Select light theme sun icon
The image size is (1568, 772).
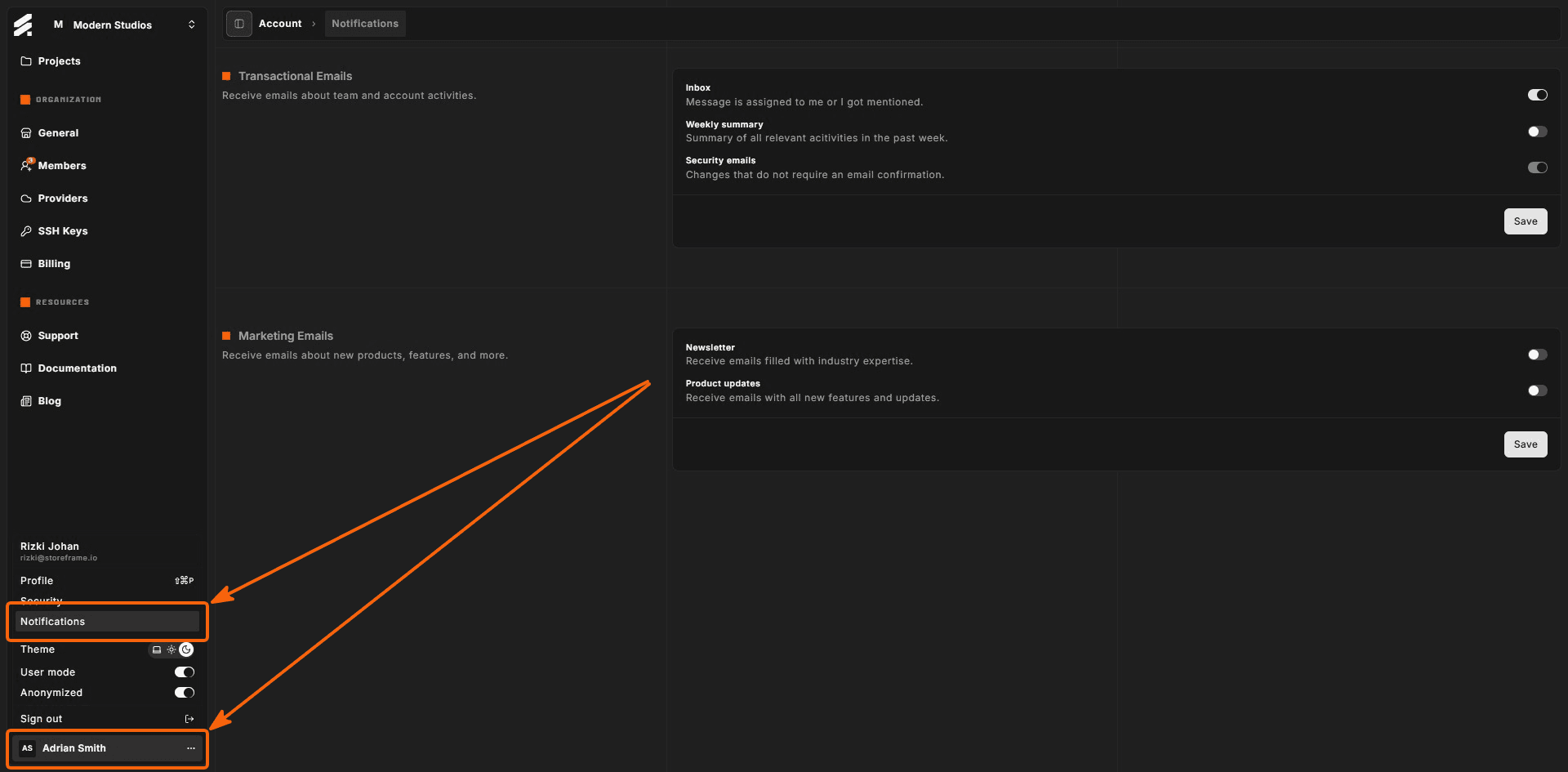(x=171, y=650)
